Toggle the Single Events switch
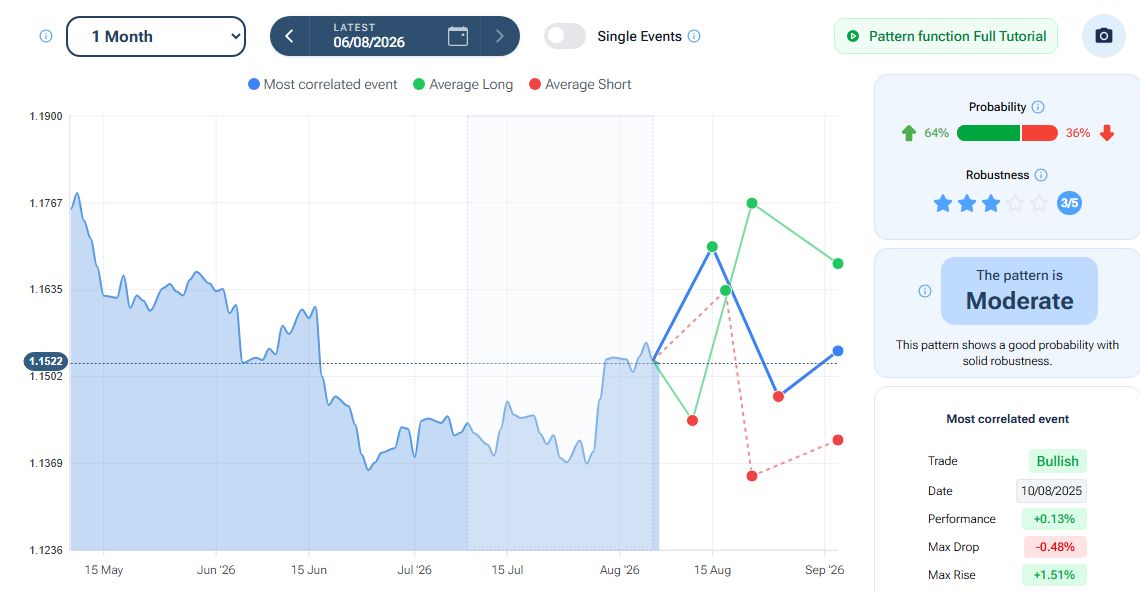Viewport: 1140px width, 591px height. 565,36
